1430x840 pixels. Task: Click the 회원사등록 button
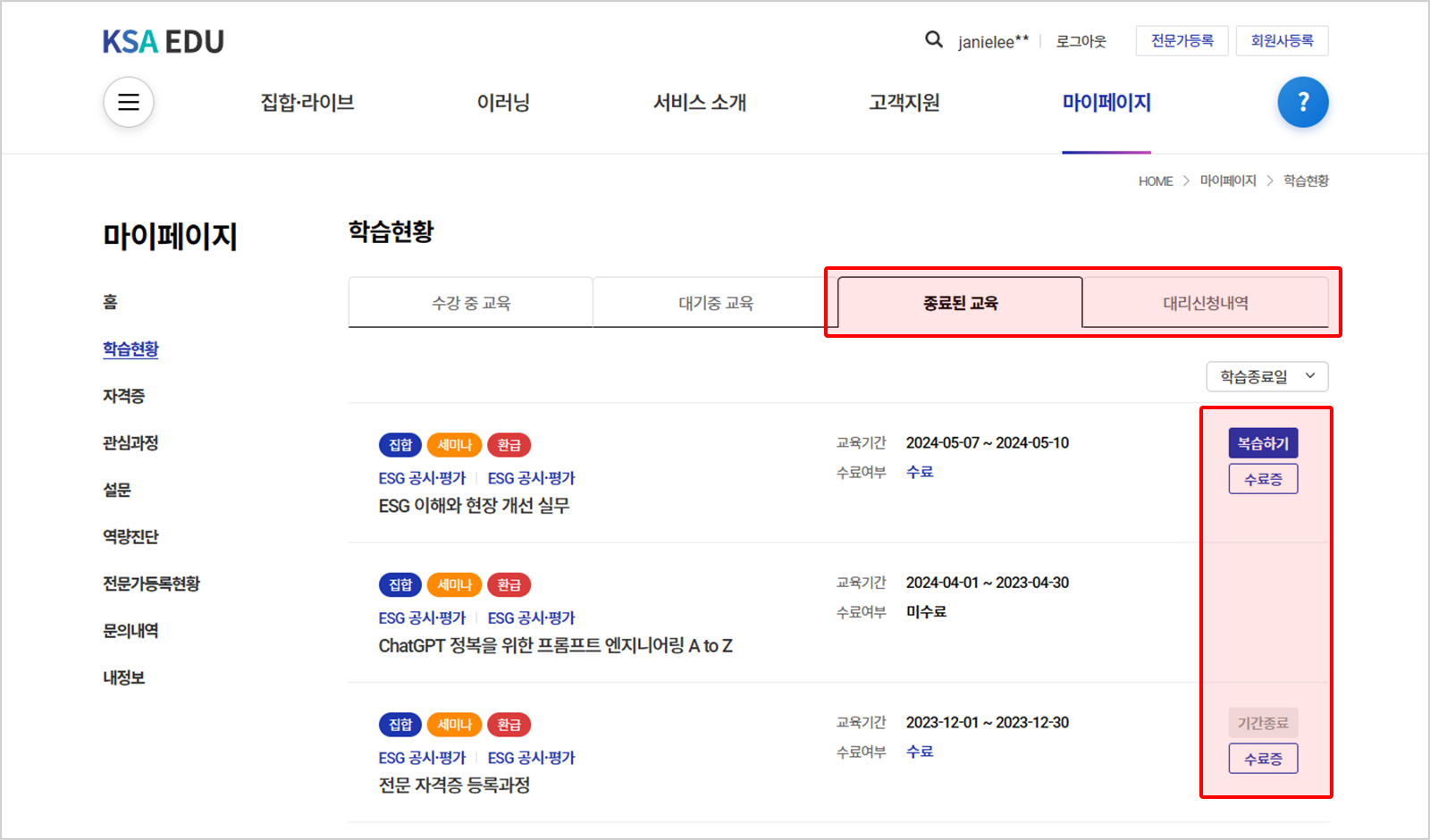click(x=1283, y=41)
